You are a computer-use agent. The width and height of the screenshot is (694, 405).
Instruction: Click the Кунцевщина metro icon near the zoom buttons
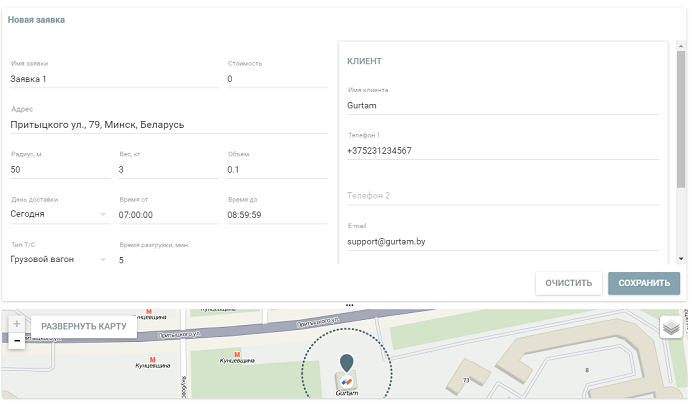pyautogui.click(x=151, y=360)
